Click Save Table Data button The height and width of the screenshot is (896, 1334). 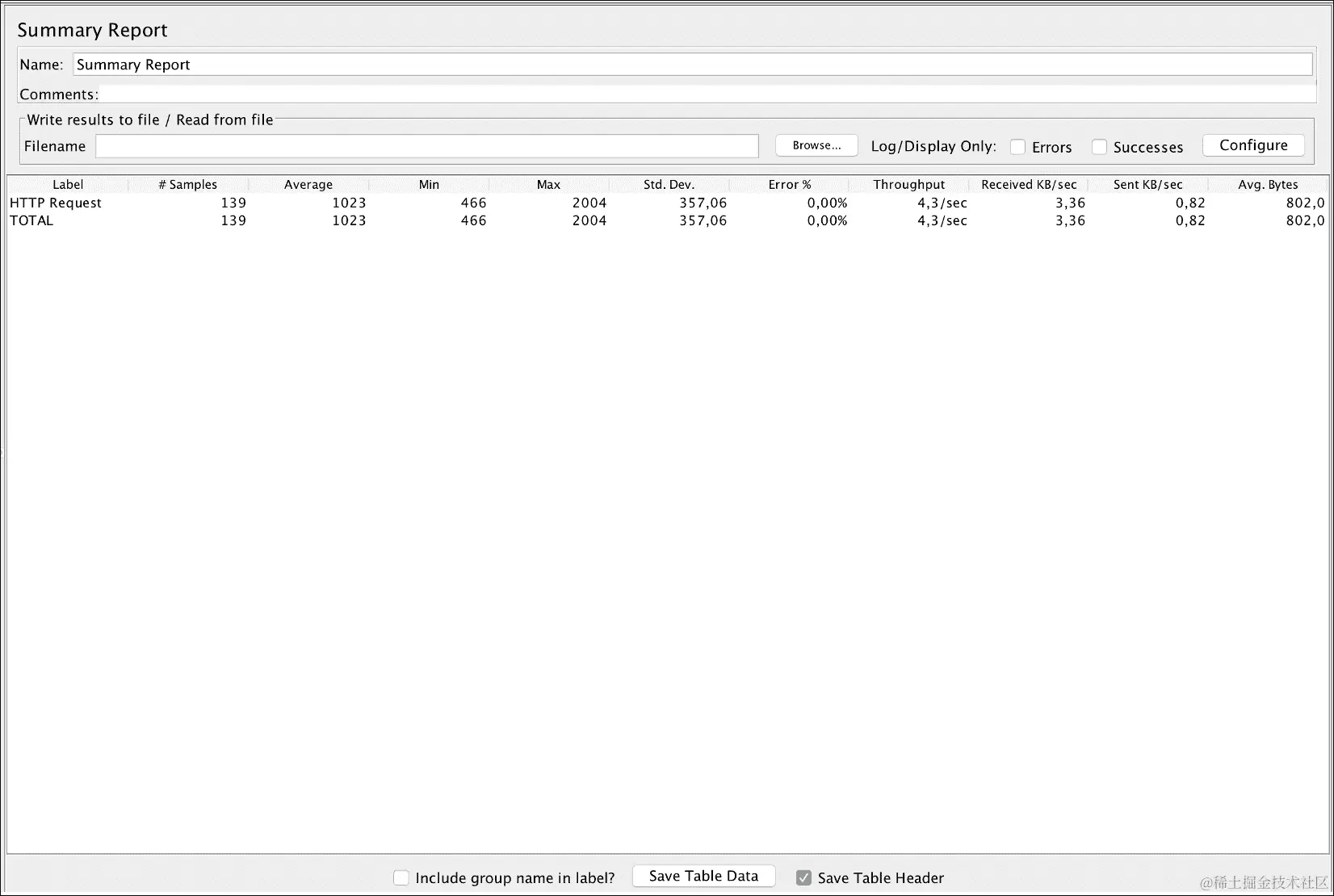point(703,877)
